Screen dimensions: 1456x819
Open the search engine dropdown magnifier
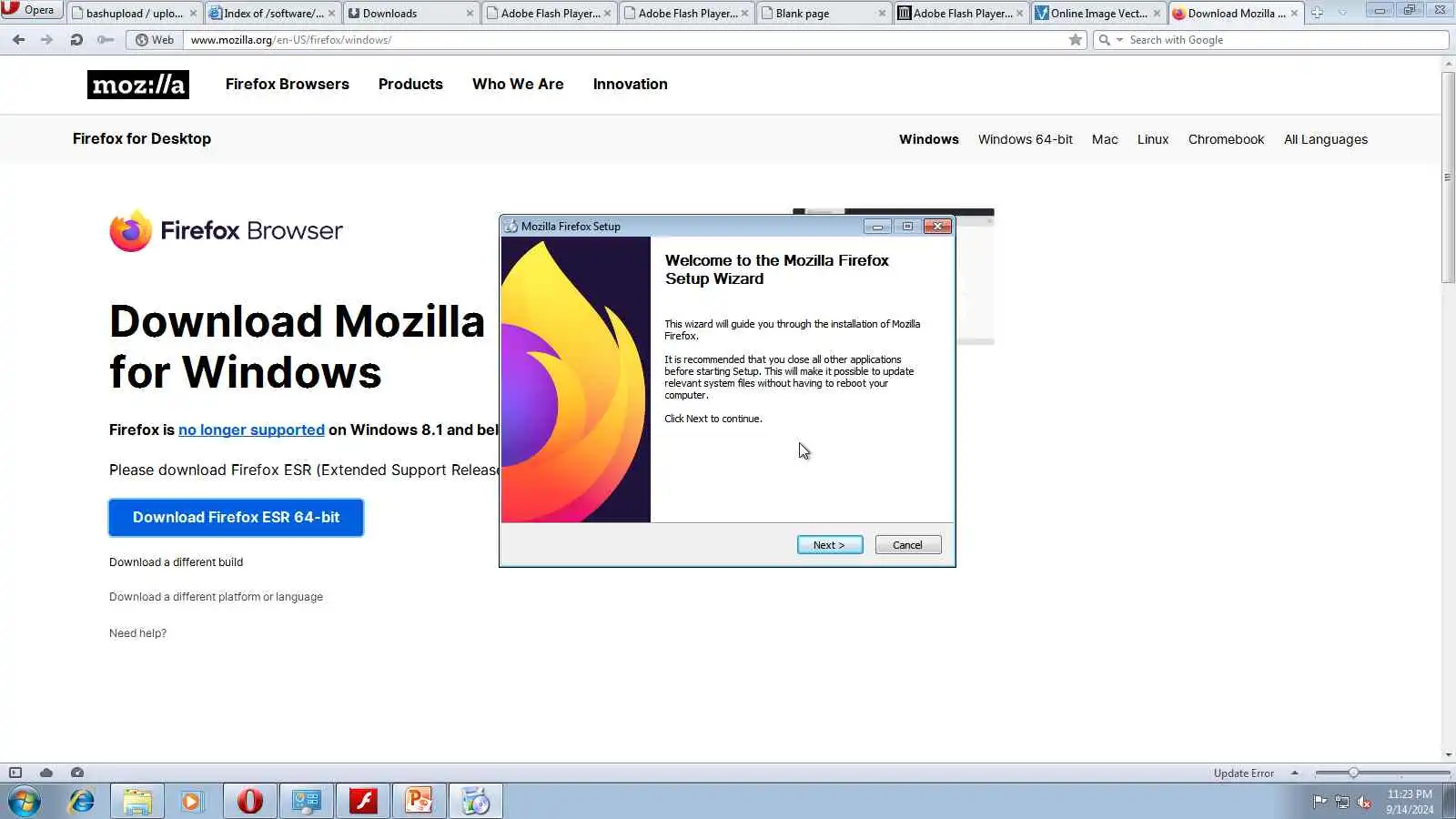(x=1110, y=40)
